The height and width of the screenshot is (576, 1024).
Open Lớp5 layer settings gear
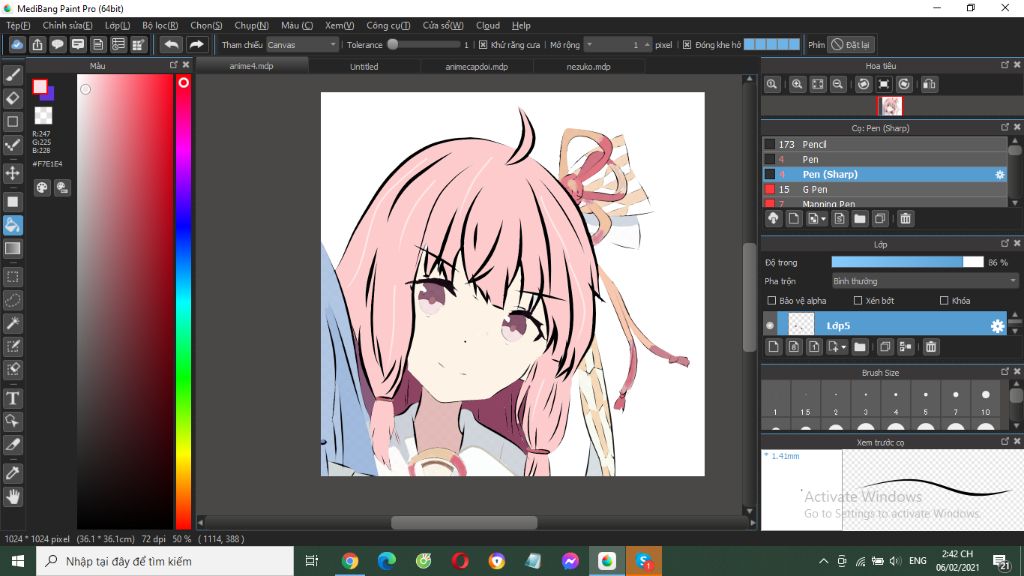point(997,326)
